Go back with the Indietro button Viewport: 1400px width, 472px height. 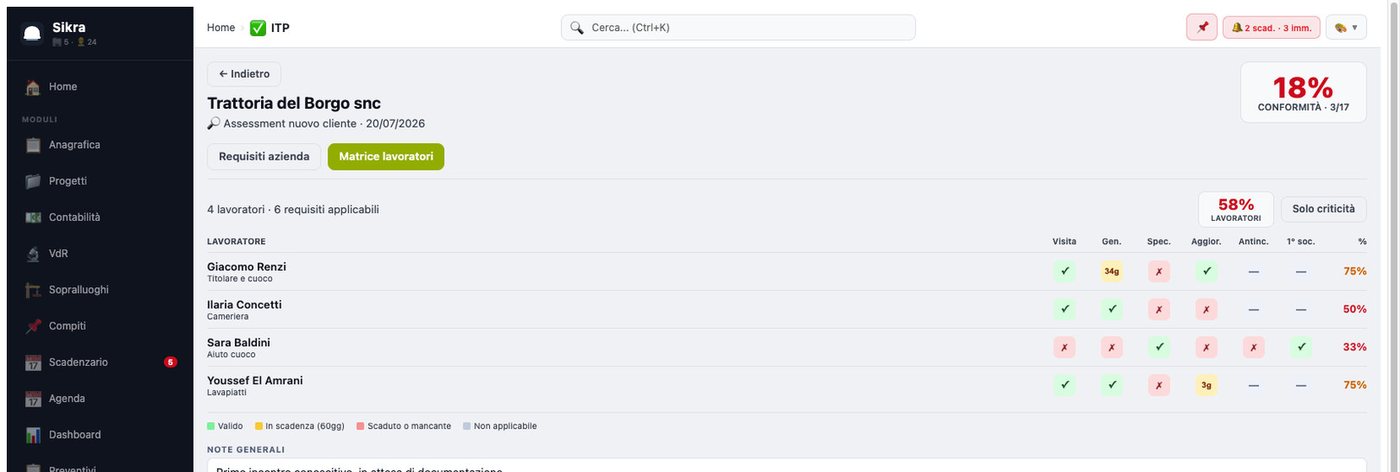tap(244, 74)
